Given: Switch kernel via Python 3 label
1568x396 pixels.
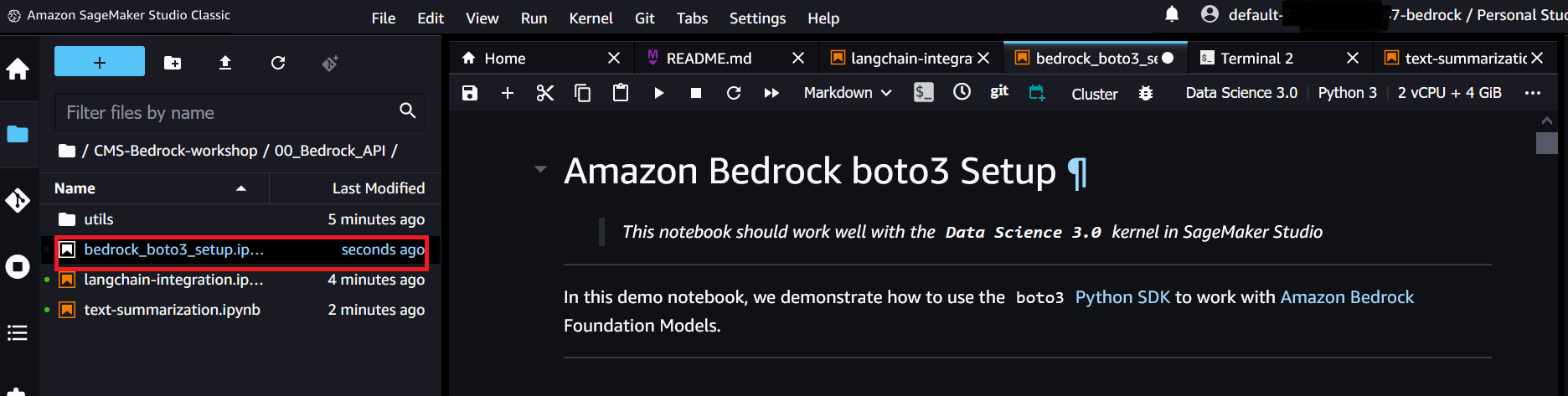Looking at the screenshot, I should 1347,93.
